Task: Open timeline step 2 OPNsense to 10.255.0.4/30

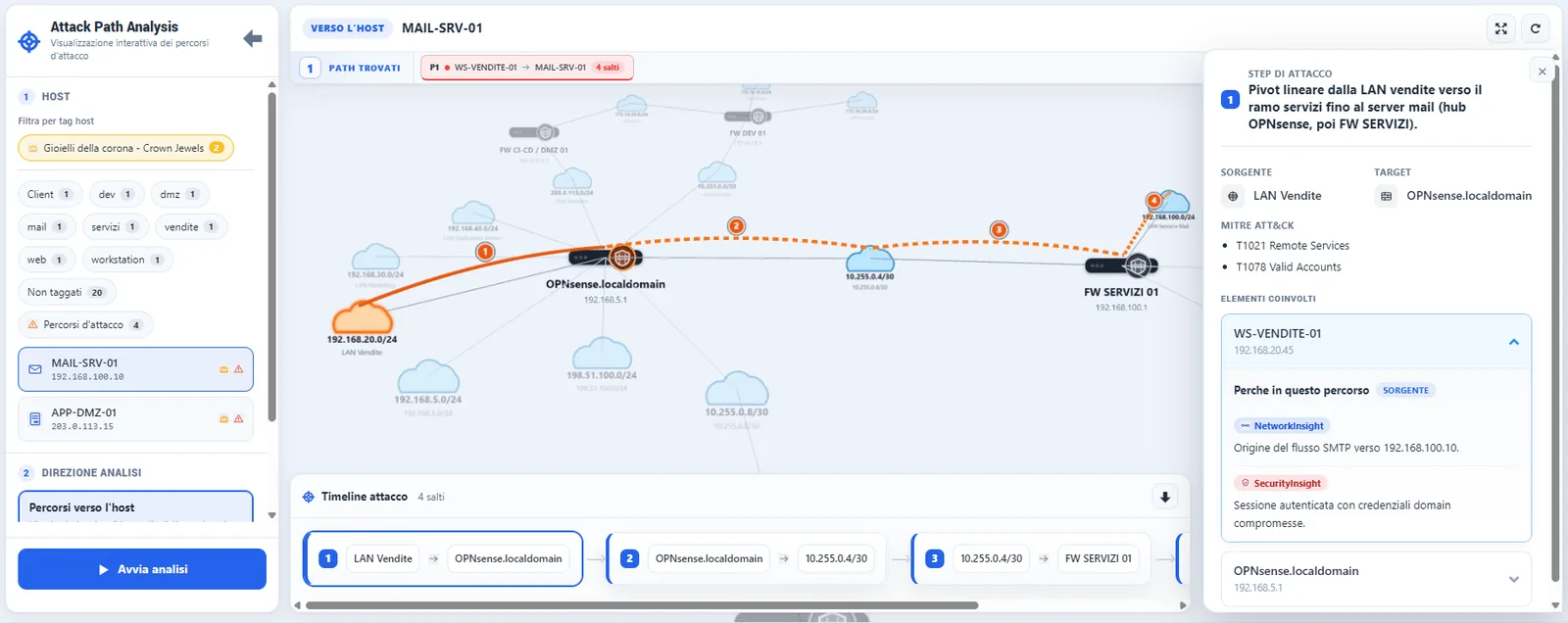Action: (x=746, y=558)
